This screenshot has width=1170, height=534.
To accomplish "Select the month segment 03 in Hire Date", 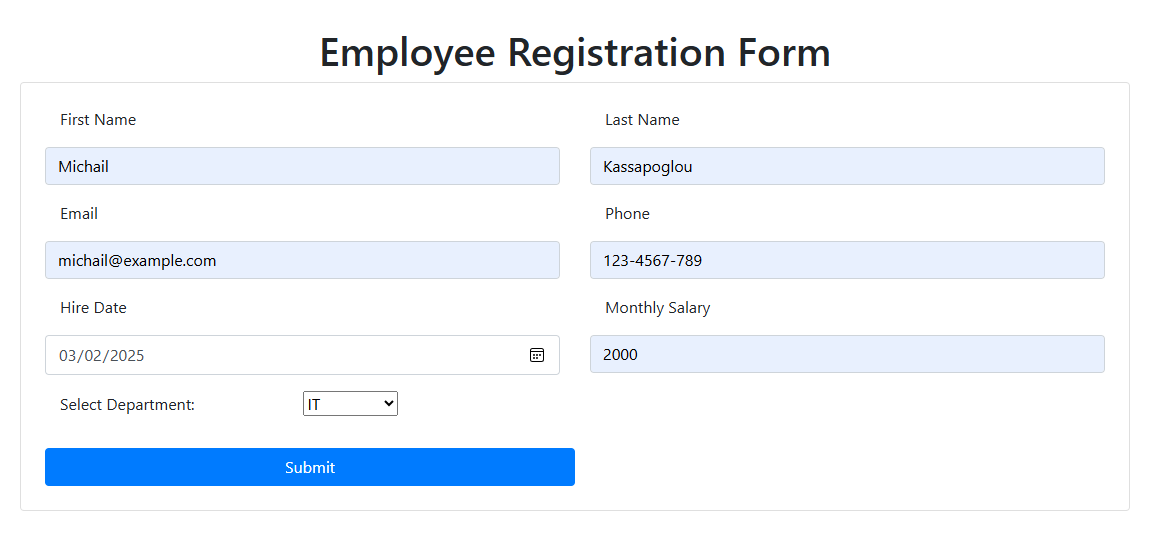I will (68, 356).
